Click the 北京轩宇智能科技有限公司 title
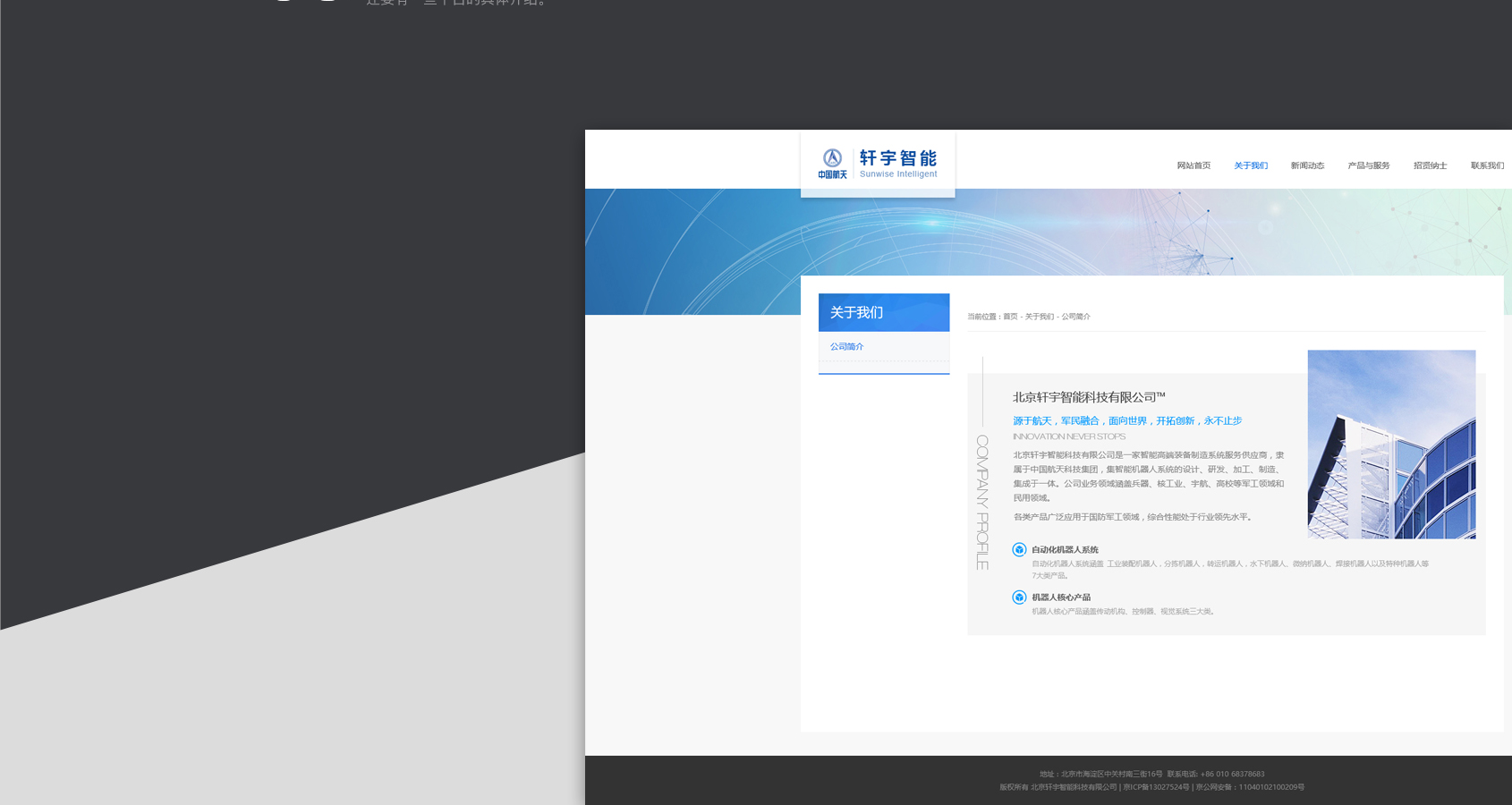 pos(1089,397)
